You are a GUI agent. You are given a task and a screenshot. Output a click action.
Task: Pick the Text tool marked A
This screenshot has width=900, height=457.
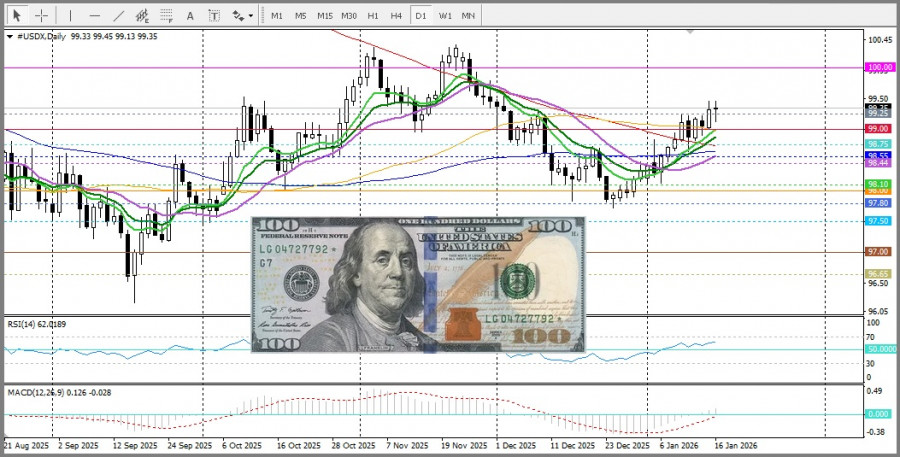[x=190, y=16]
